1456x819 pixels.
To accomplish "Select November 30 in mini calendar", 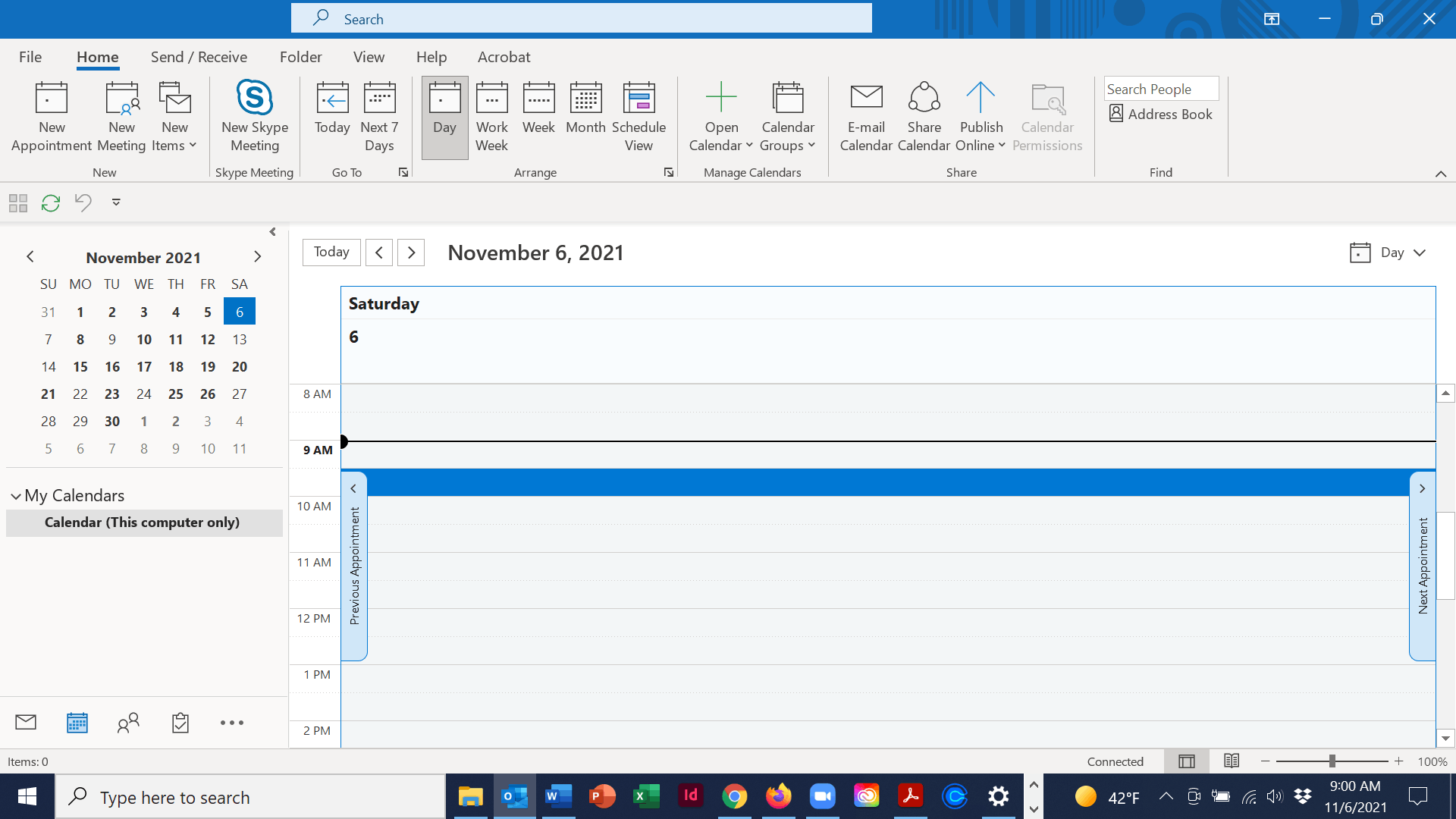I will (x=112, y=422).
